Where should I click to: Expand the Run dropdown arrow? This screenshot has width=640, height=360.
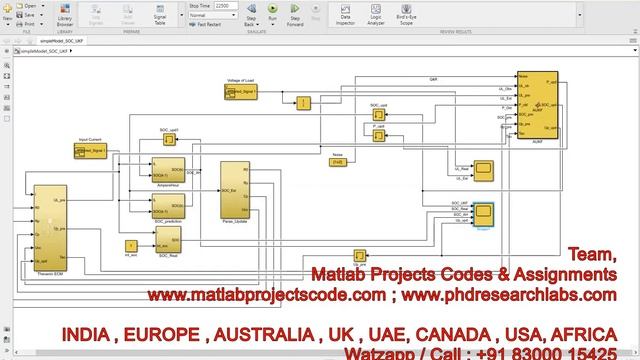[x=273, y=25]
